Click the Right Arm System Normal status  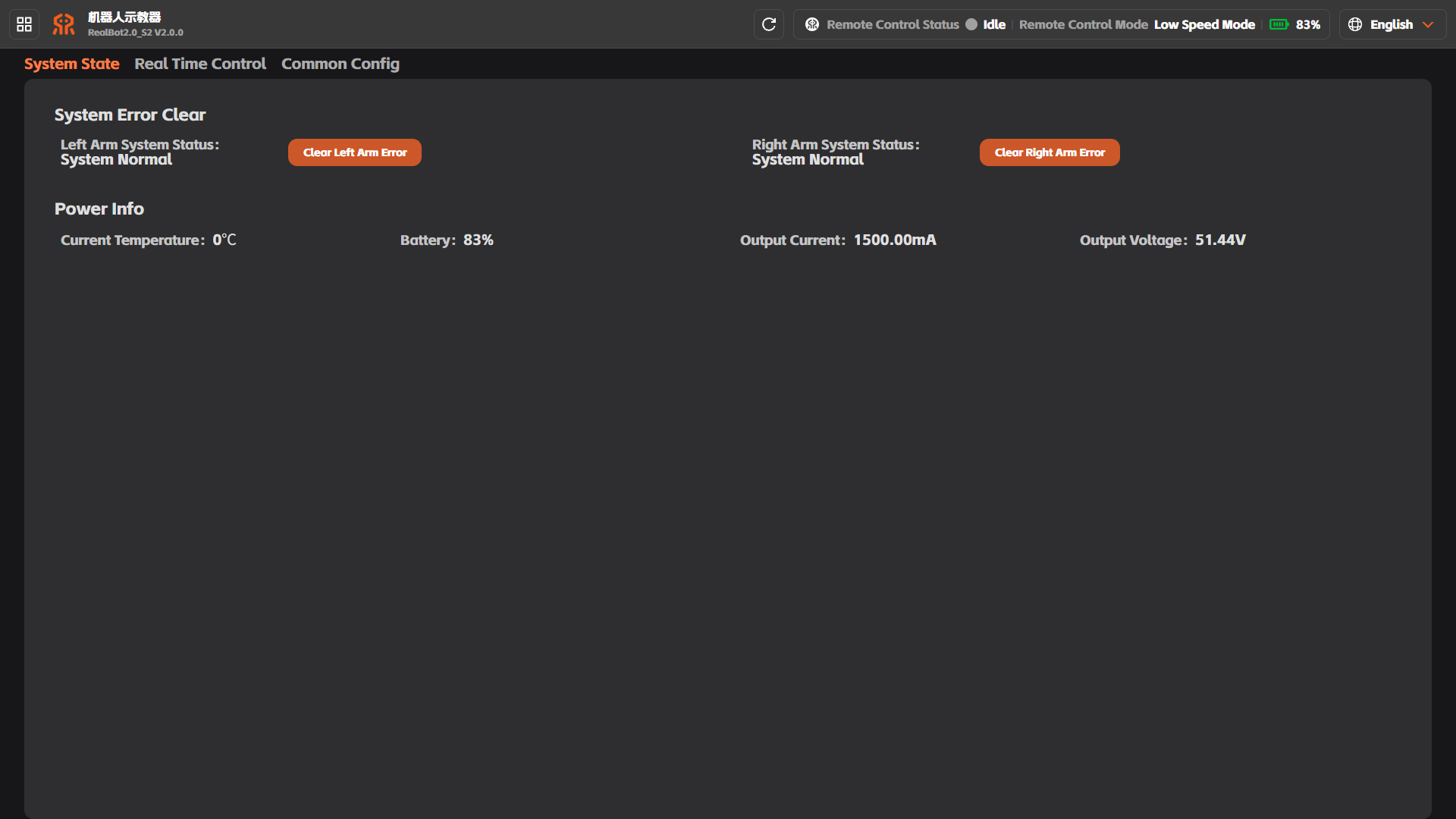[x=808, y=159]
